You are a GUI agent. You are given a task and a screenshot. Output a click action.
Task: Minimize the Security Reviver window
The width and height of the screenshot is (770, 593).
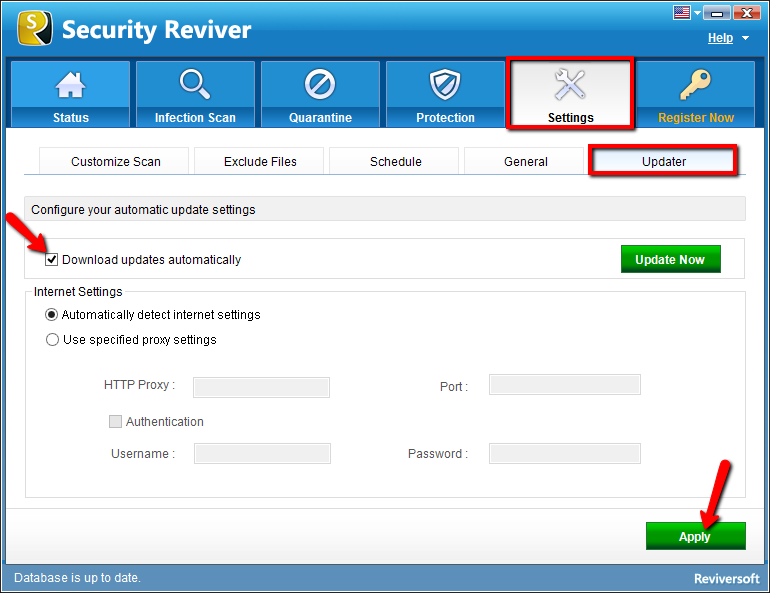(716, 12)
